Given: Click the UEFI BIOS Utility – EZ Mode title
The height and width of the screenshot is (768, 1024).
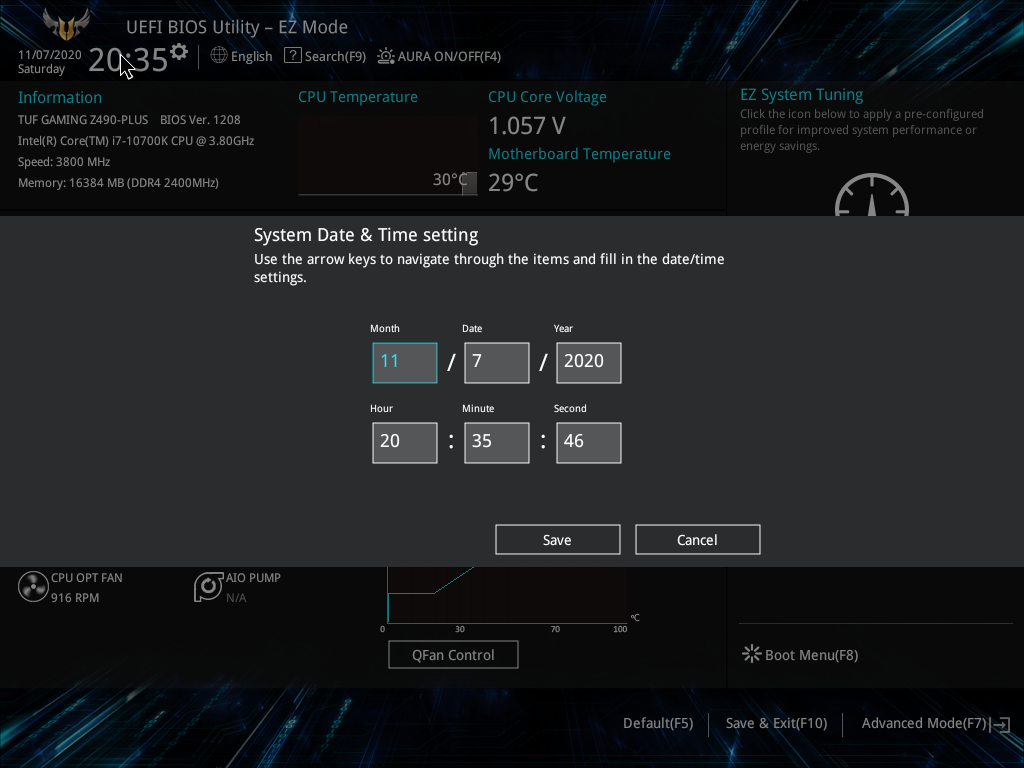Looking at the screenshot, I should coord(236,27).
